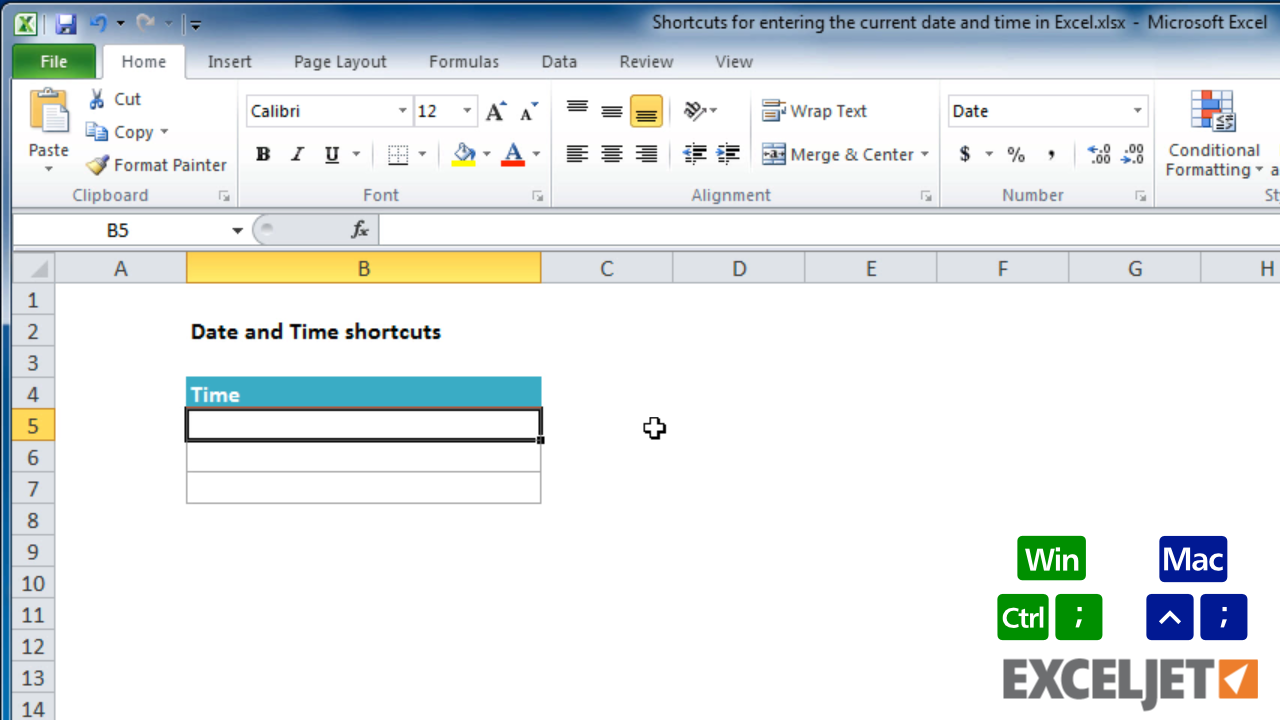Select row 5 header
Screen dimensions: 1280x720
point(34,426)
